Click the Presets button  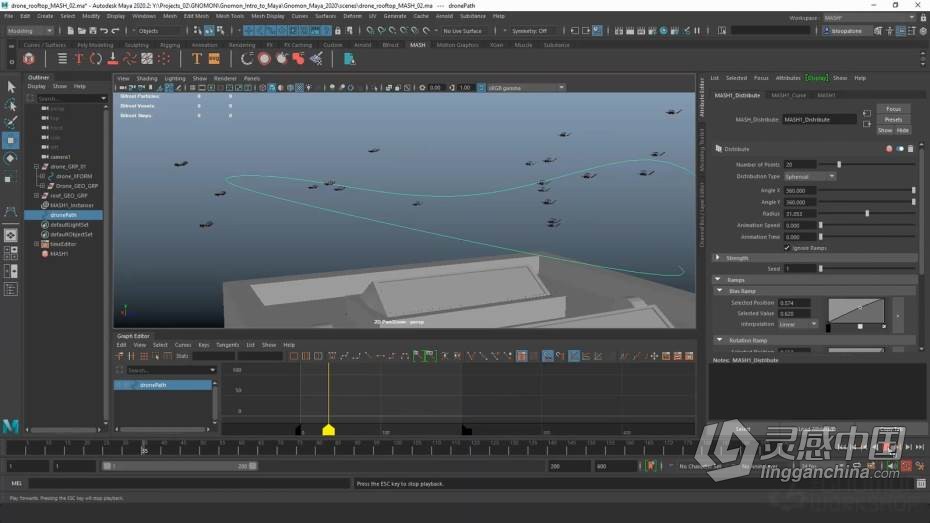(x=893, y=120)
